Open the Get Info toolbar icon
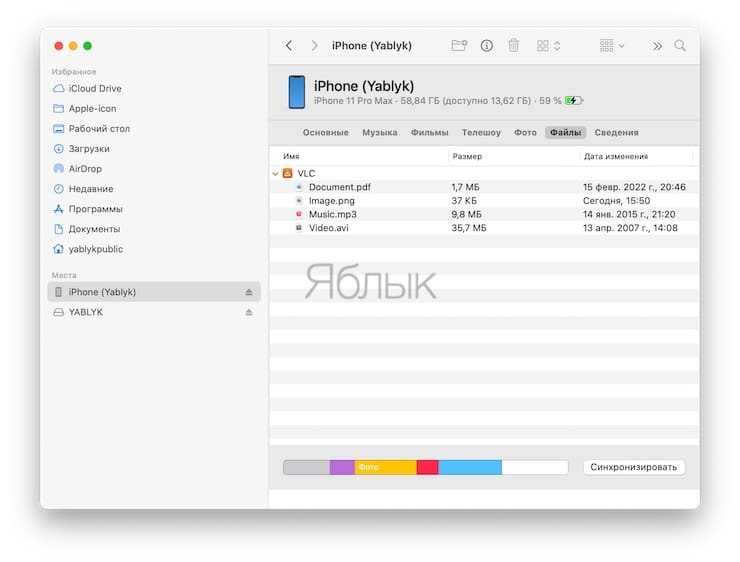Image resolution: width=740 pixels, height=562 pixels. [x=487, y=46]
